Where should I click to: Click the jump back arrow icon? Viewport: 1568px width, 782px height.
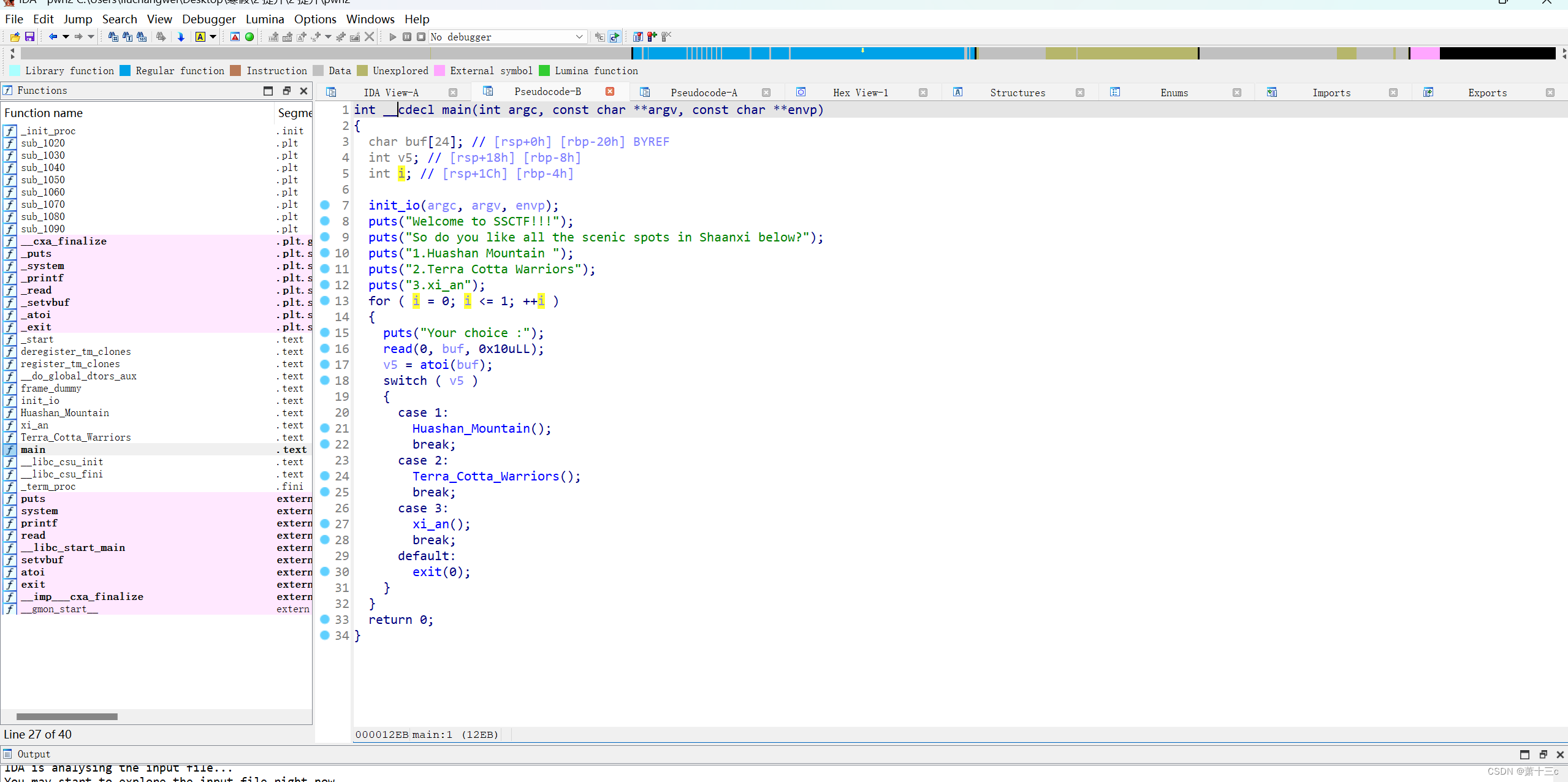pos(53,37)
